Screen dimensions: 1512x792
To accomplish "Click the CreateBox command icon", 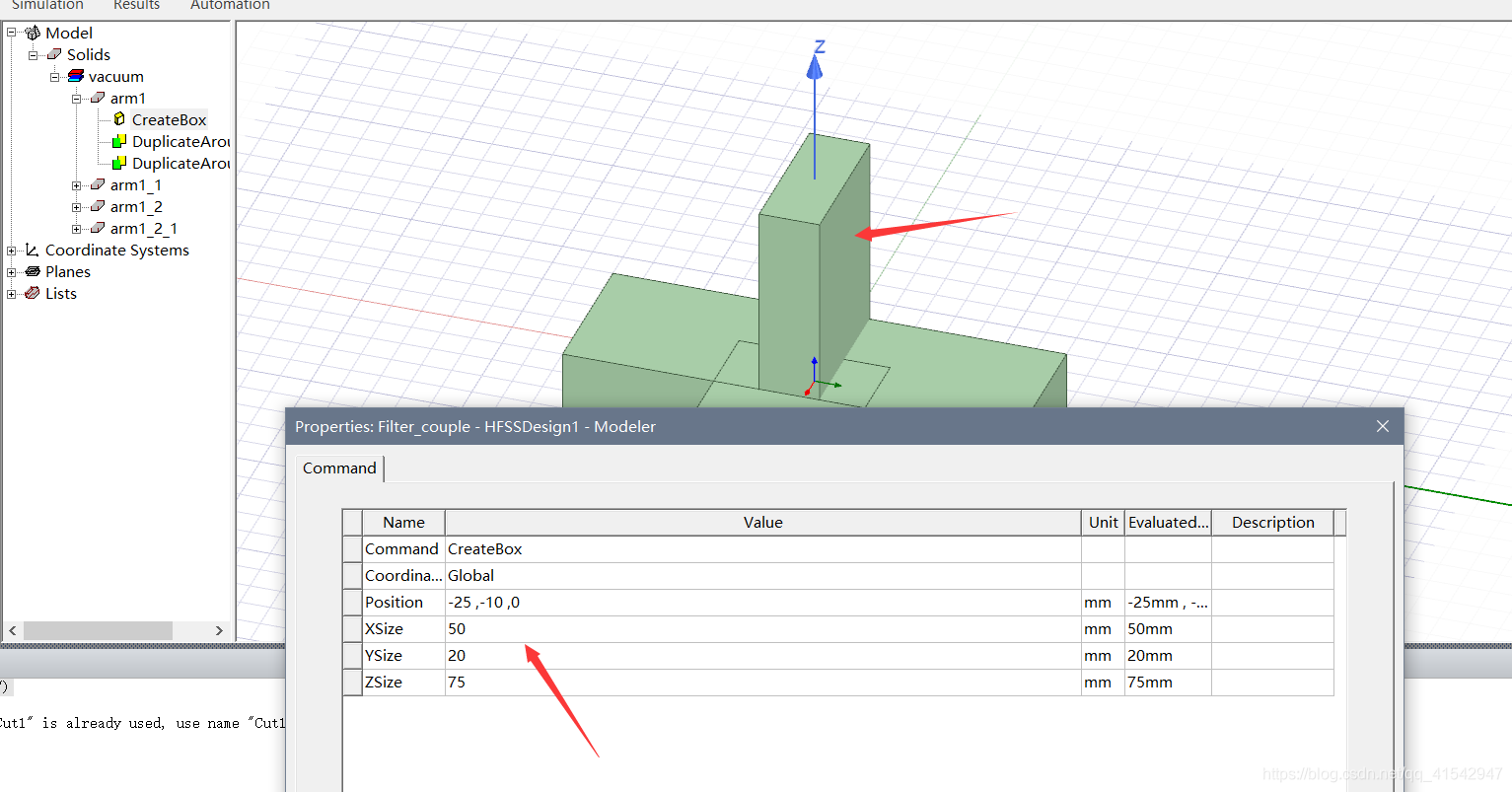I will pos(119,119).
